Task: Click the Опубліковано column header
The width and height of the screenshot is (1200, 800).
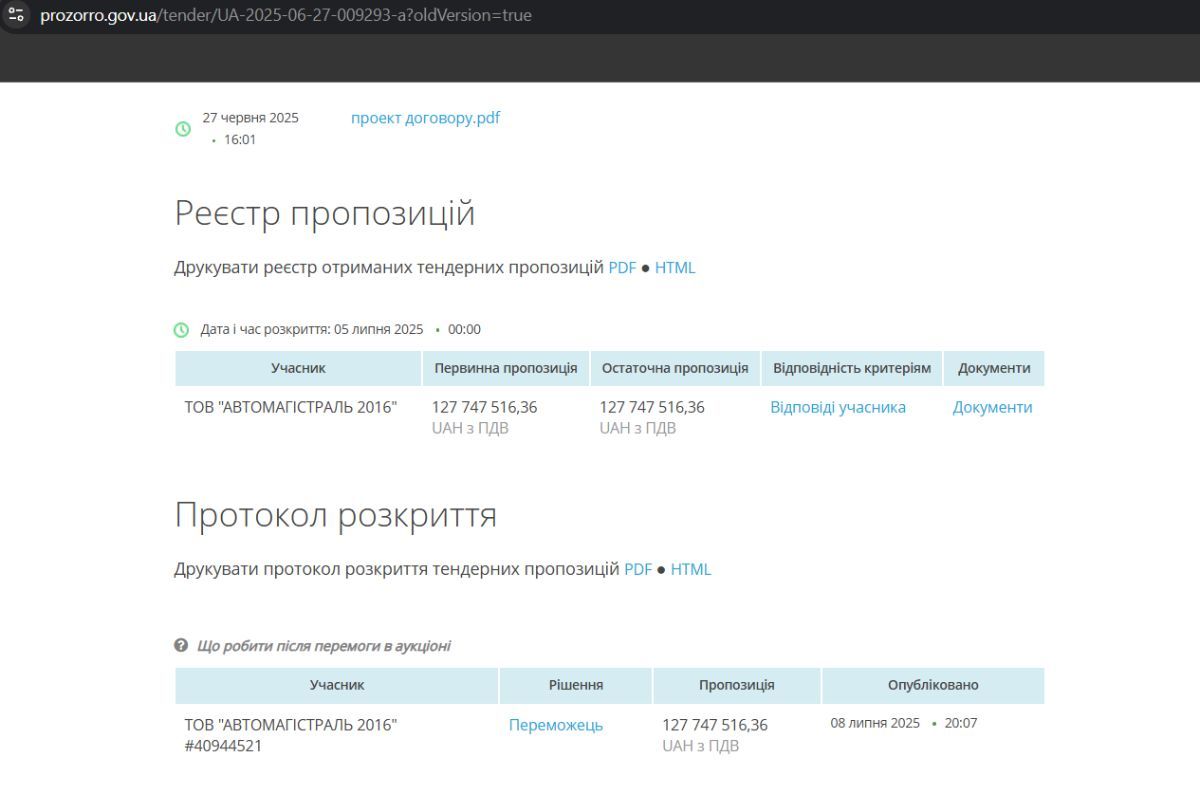Action: click(932, 685)
